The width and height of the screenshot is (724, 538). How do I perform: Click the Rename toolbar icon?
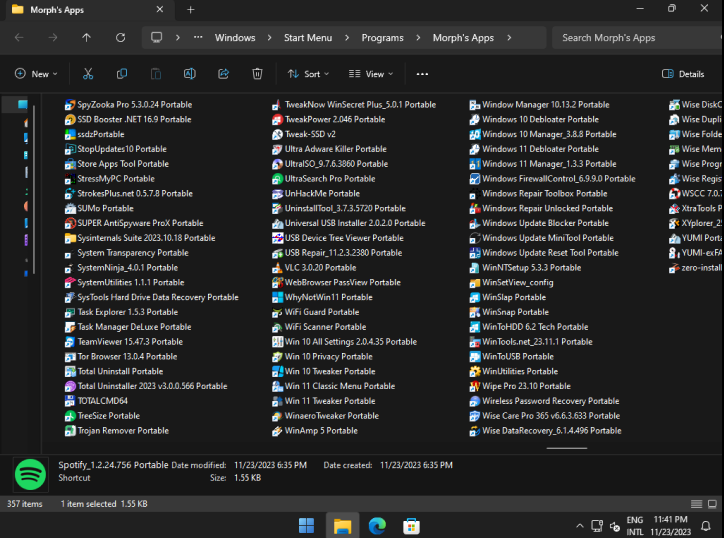(190, 74)
